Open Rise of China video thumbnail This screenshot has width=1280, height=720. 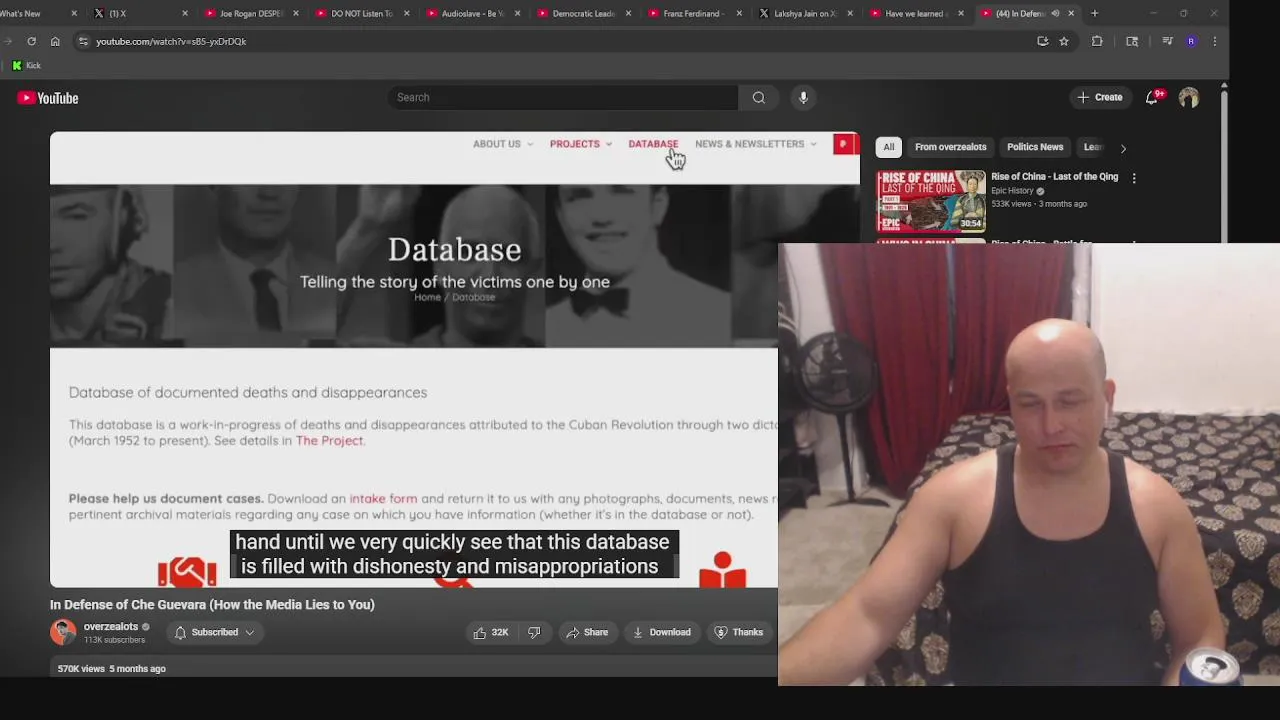point(931,201)
